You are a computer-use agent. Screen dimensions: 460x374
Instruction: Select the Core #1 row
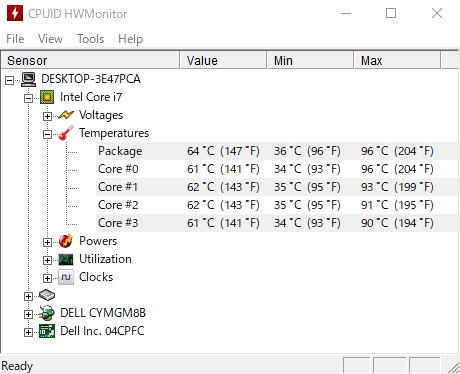tap(277, 187)
